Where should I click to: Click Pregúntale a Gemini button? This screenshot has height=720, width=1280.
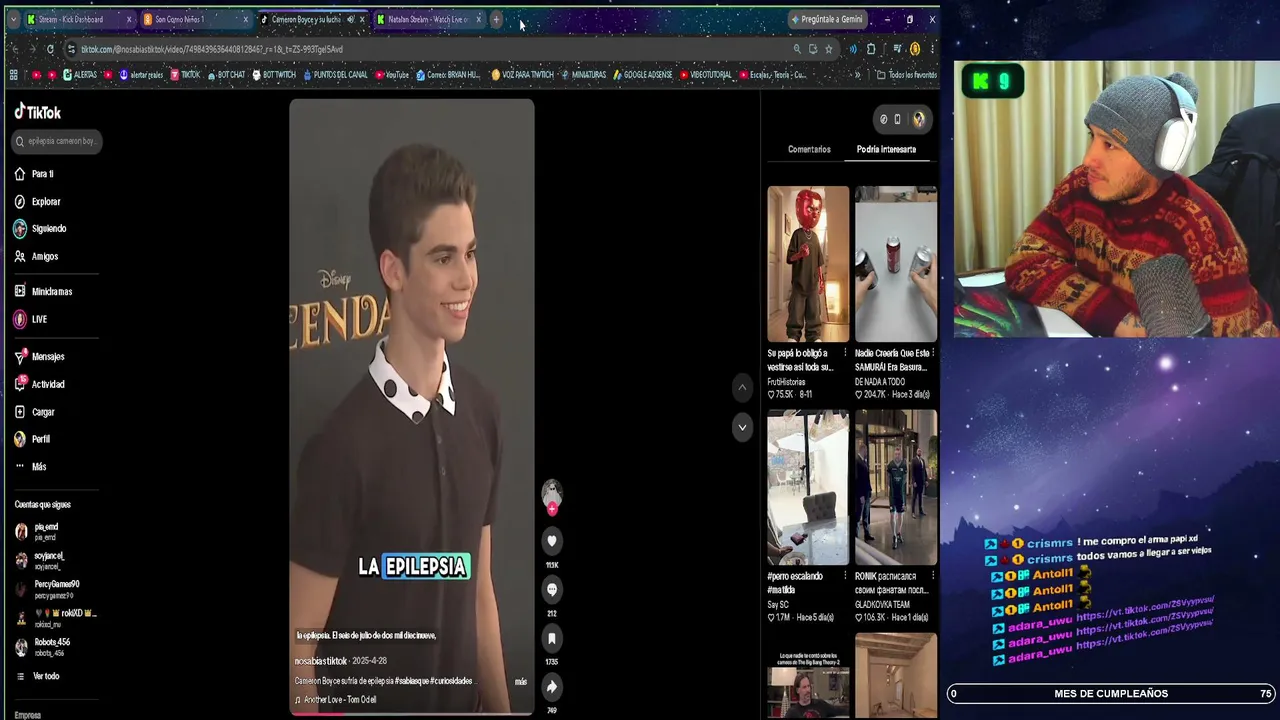[826, 19]
